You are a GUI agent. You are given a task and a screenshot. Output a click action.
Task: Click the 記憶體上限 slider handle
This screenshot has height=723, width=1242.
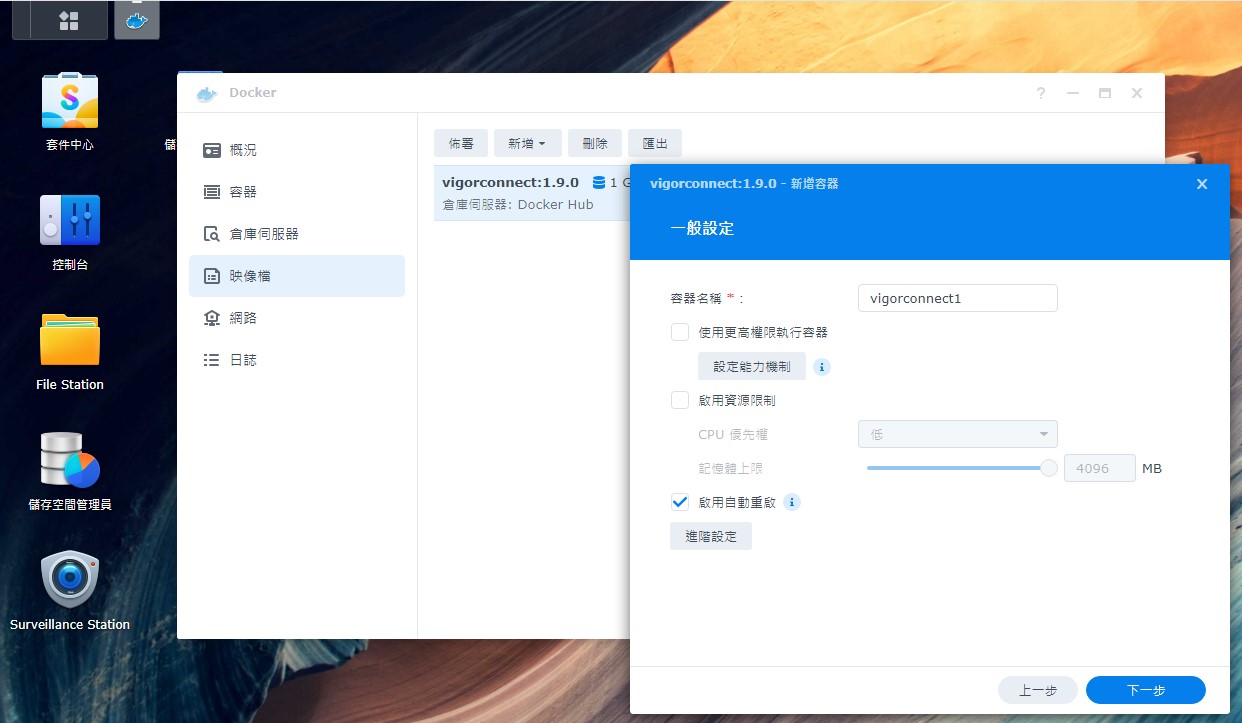click(x=1049, y=468)
